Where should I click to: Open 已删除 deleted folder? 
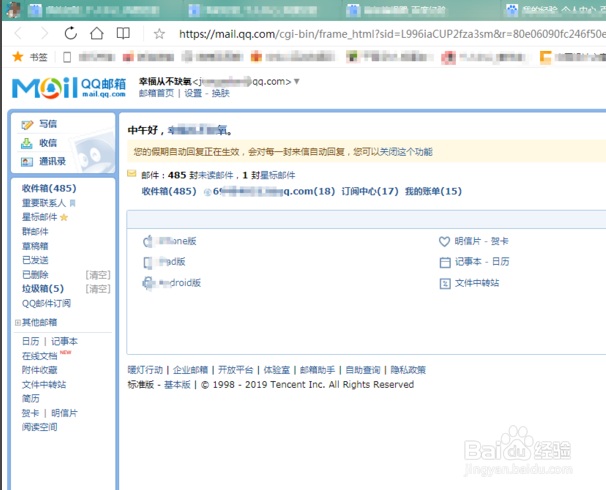[x=35, y=275]
